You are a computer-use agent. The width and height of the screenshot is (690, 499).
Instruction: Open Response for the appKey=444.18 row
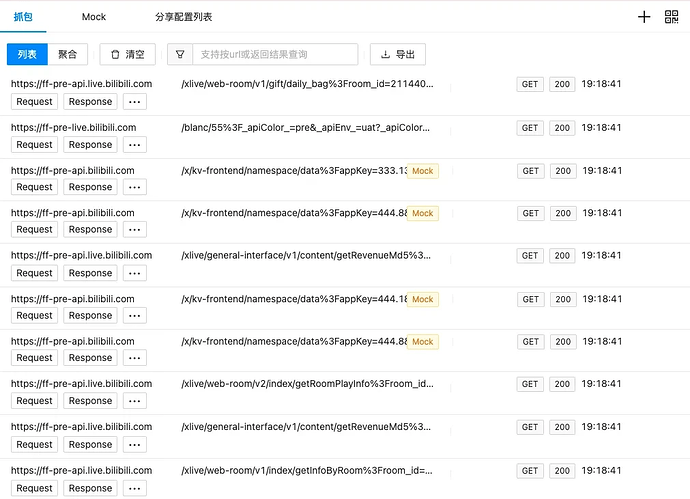pyautogui.click(x=90, y=316)
